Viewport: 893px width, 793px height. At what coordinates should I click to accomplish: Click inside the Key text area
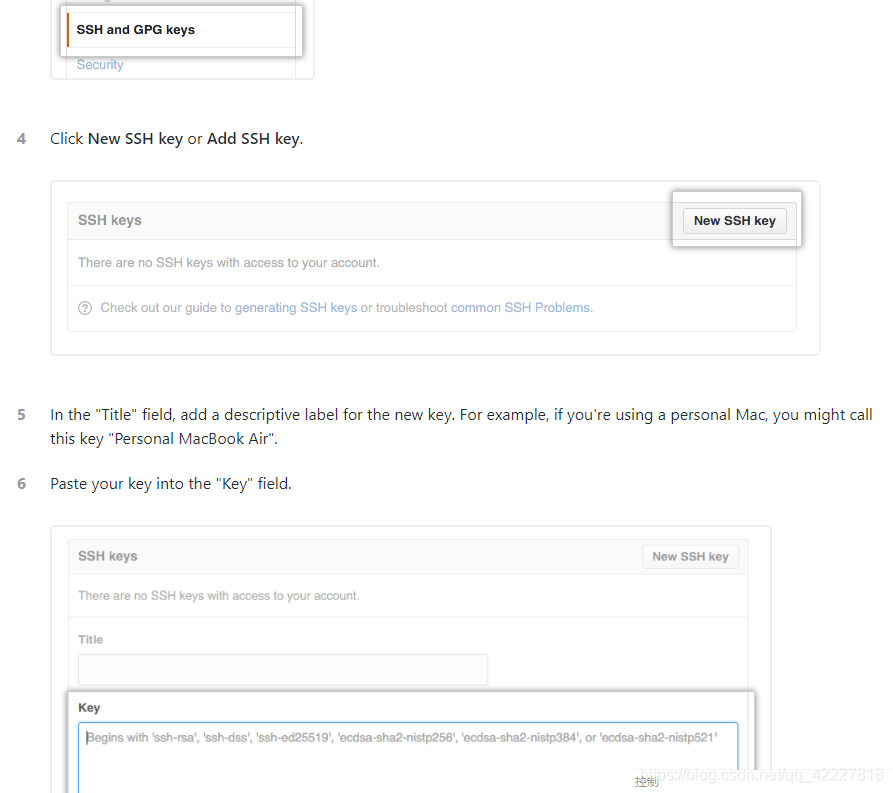[408, 755]
